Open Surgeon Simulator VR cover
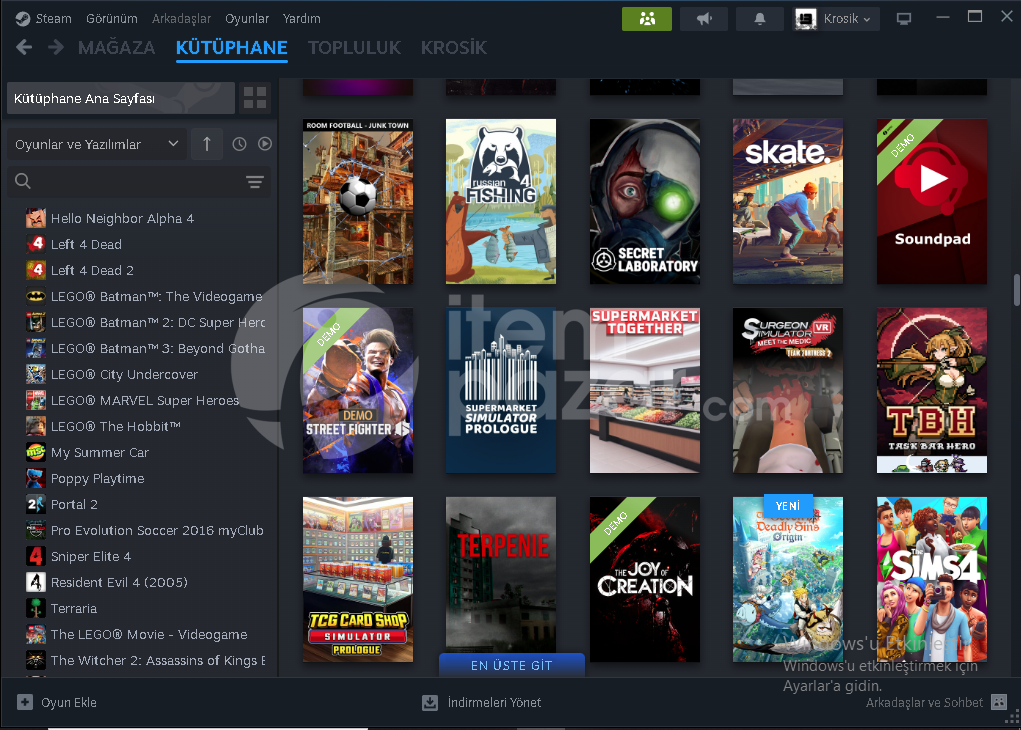The width and height of the screenshot is (1021, 730). point(788,390)
